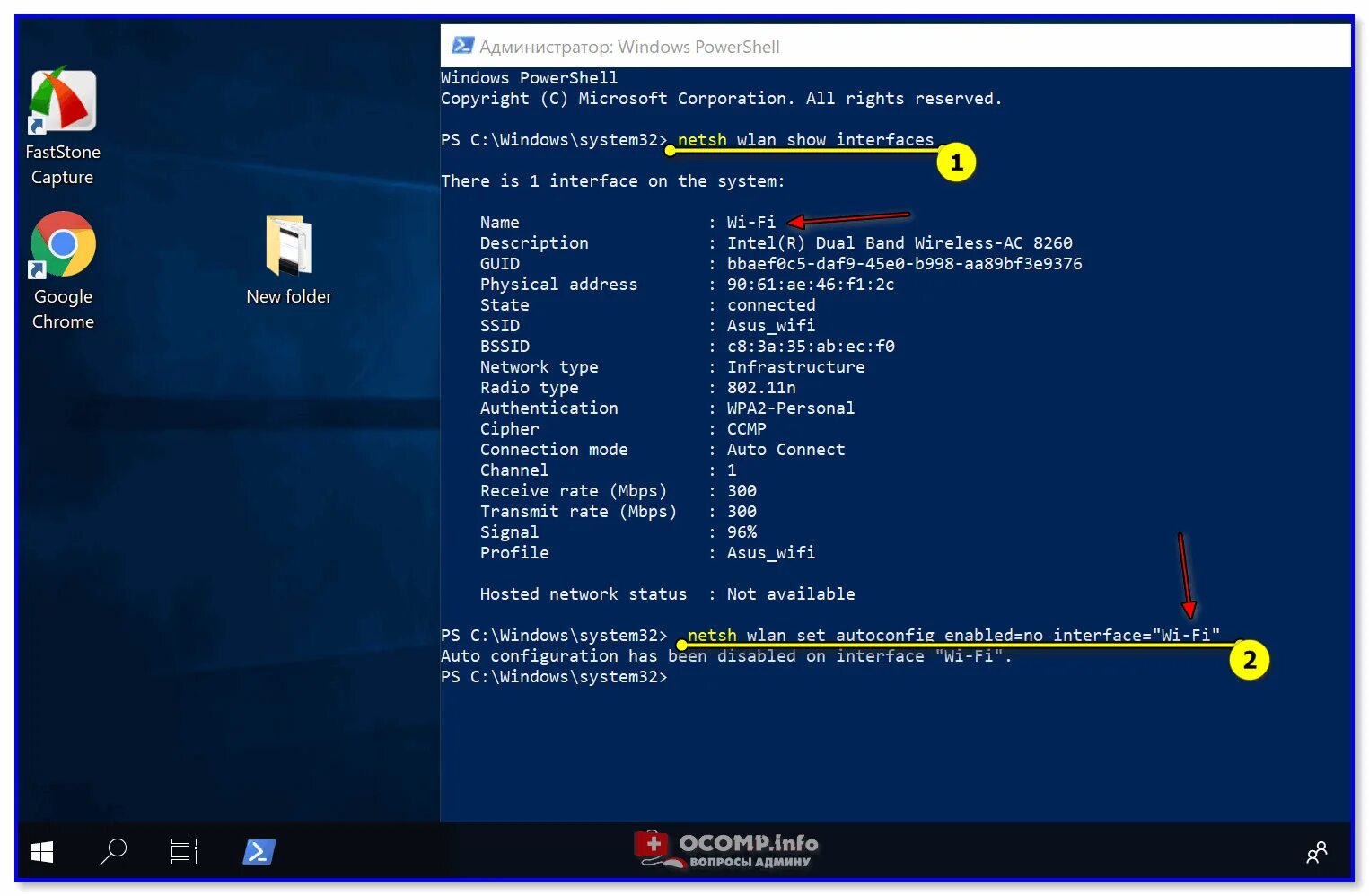1369x896 pixels.
Task: Click the 'Receive rate (Mbps)' label
Action: point(574,490)
